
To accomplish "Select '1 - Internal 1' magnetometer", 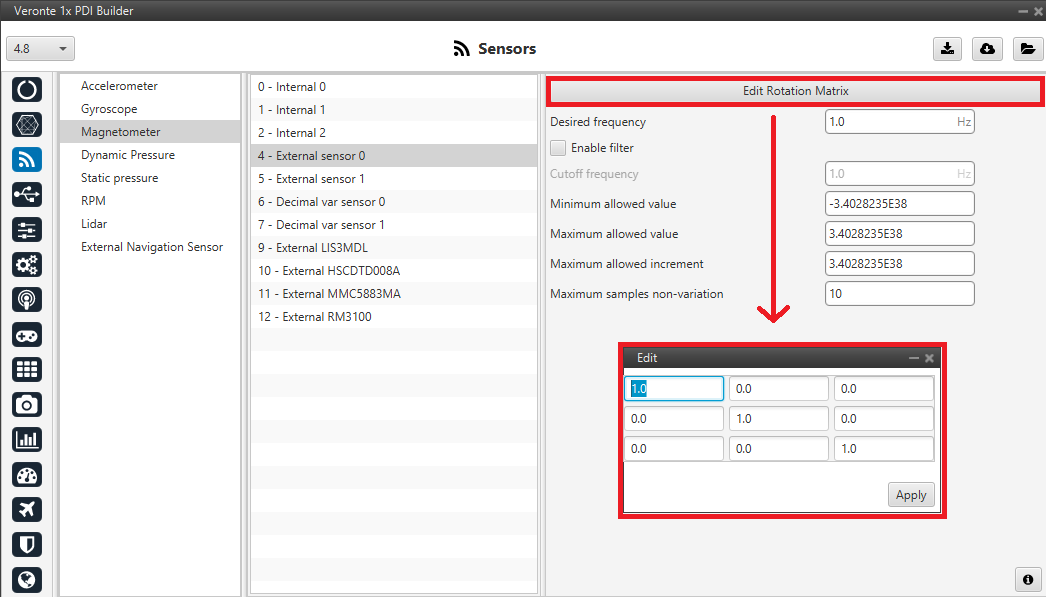I will [394, 110].
